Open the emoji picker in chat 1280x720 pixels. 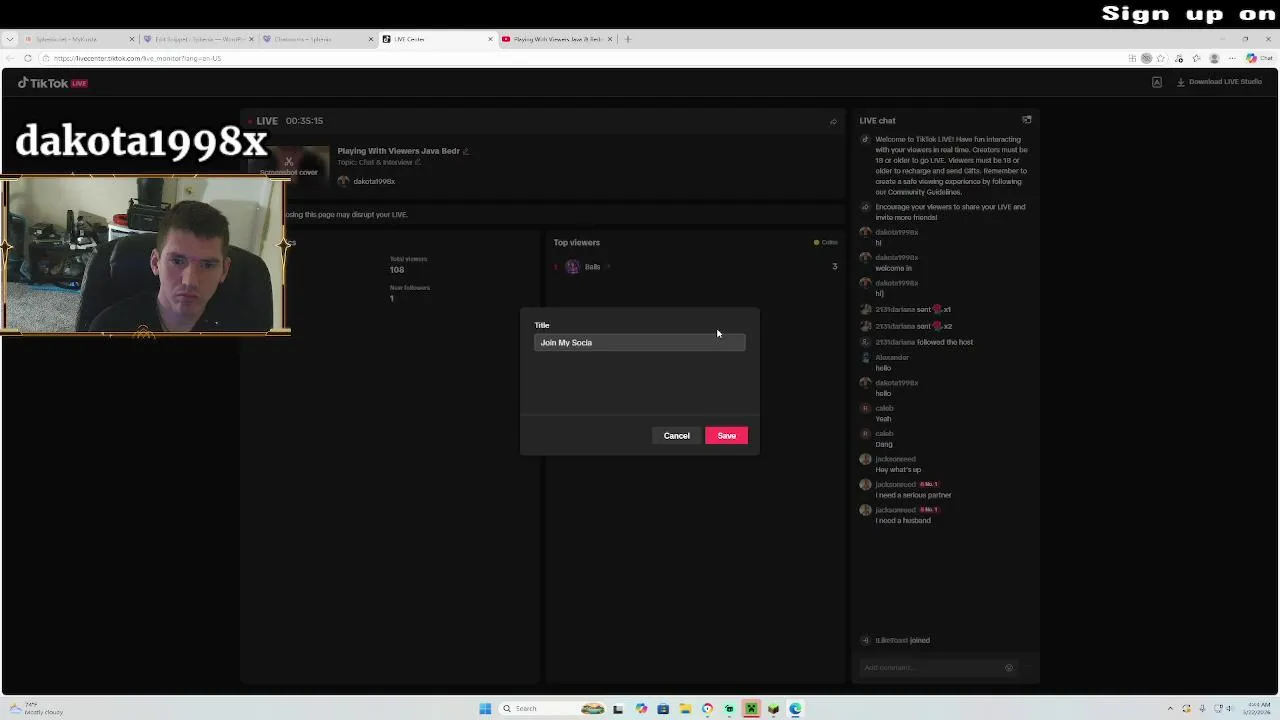pos(1008,668)
